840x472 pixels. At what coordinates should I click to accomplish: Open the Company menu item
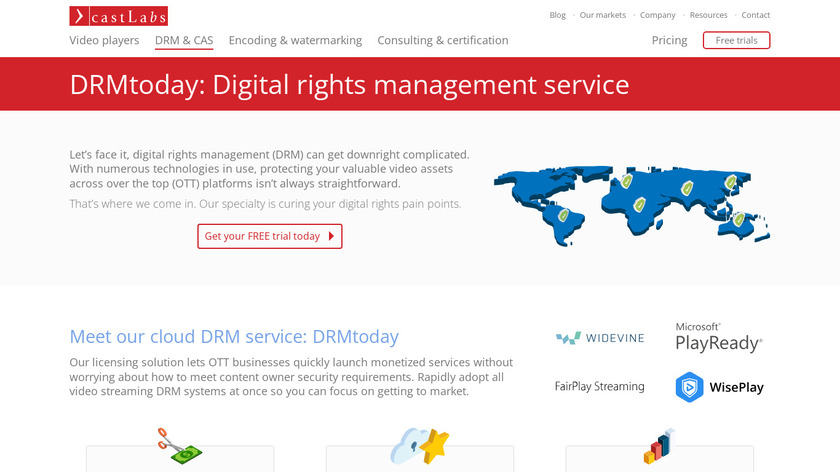coord(657,15)
